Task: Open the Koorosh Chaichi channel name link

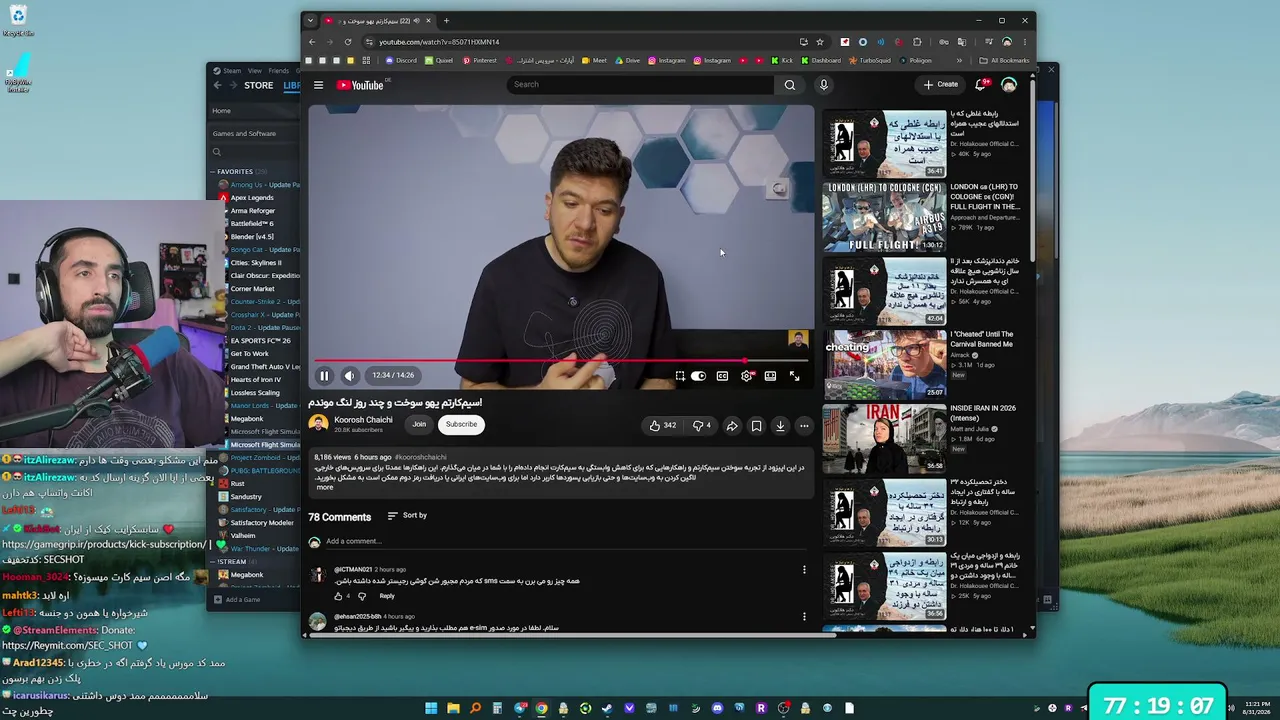Action: 363,420
